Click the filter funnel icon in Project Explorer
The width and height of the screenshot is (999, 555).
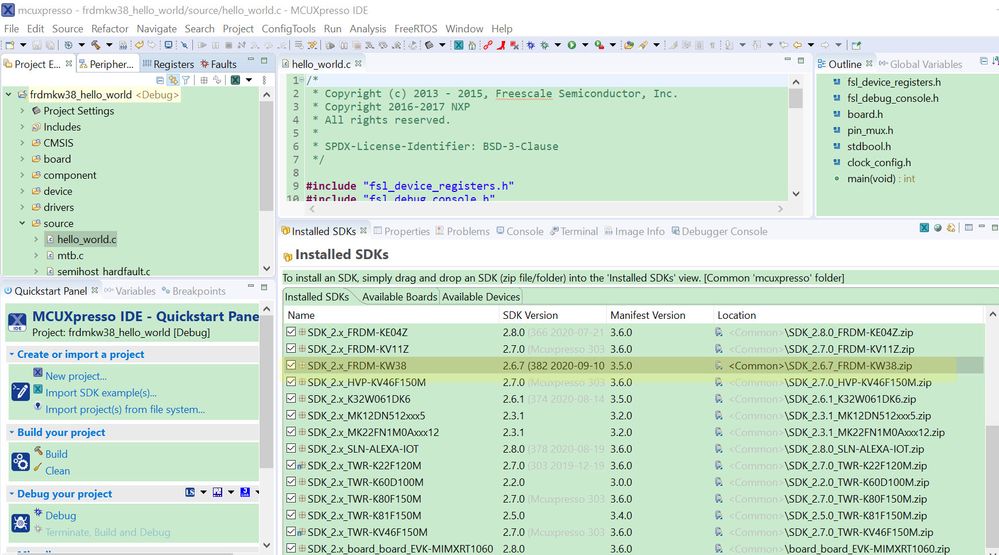[186, 80]
